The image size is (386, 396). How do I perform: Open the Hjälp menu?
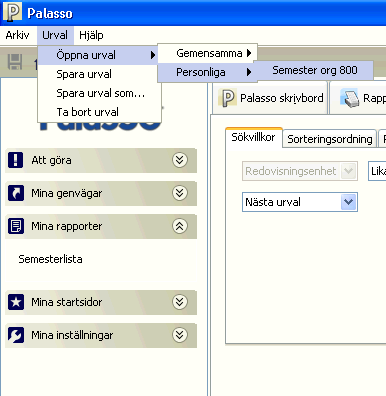pyautogui.click(x=91, y=35)
